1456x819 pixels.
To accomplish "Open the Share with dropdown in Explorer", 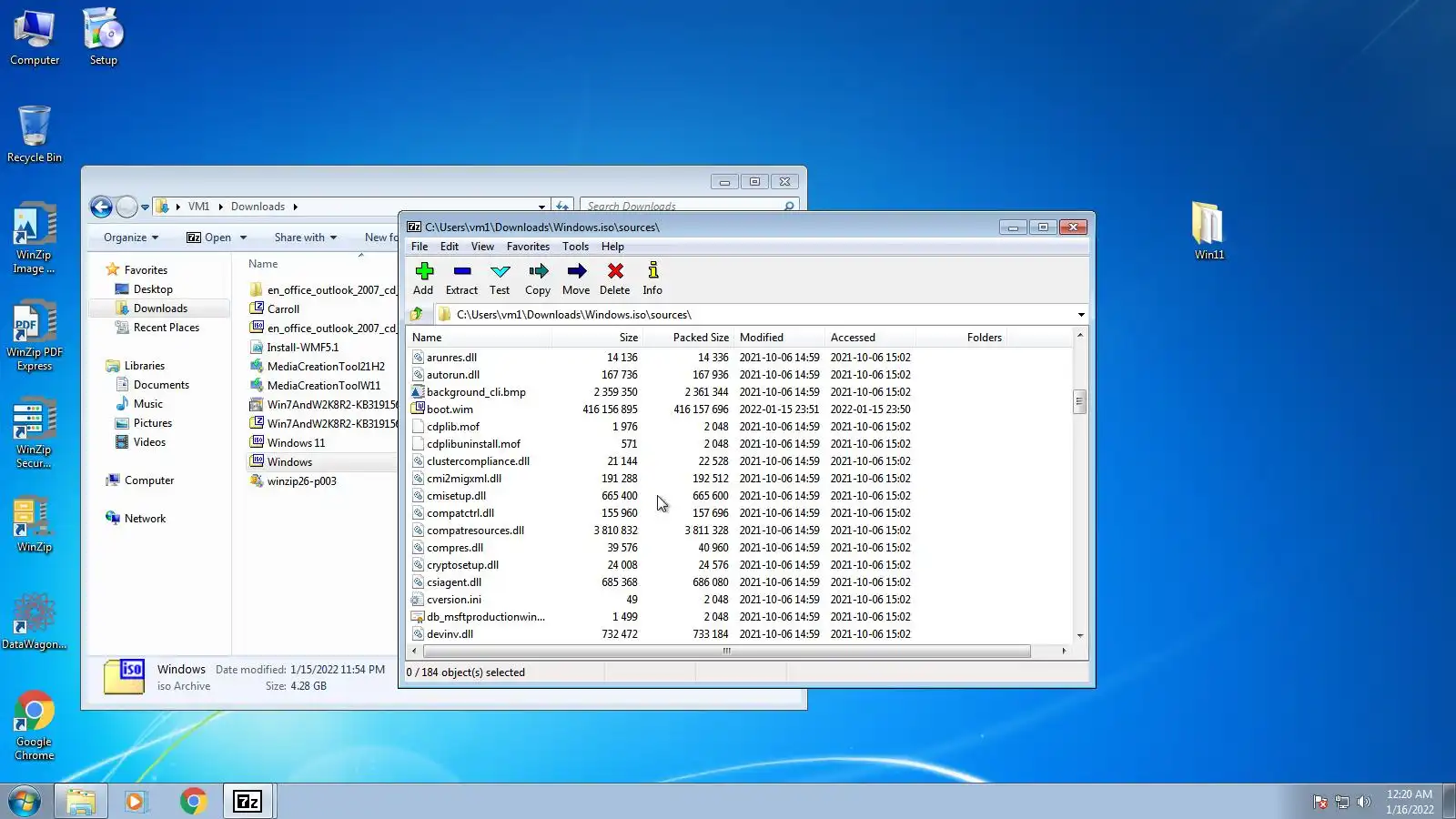I will 306,238.
